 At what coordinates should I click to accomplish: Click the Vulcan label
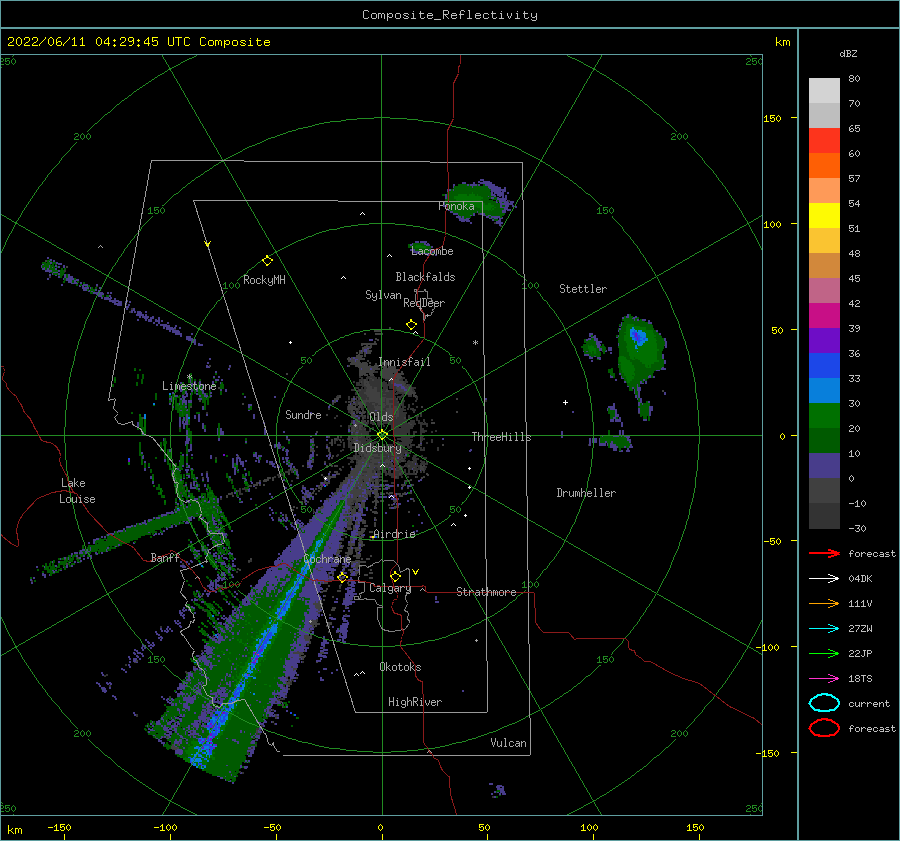click(x=508, y=743)
